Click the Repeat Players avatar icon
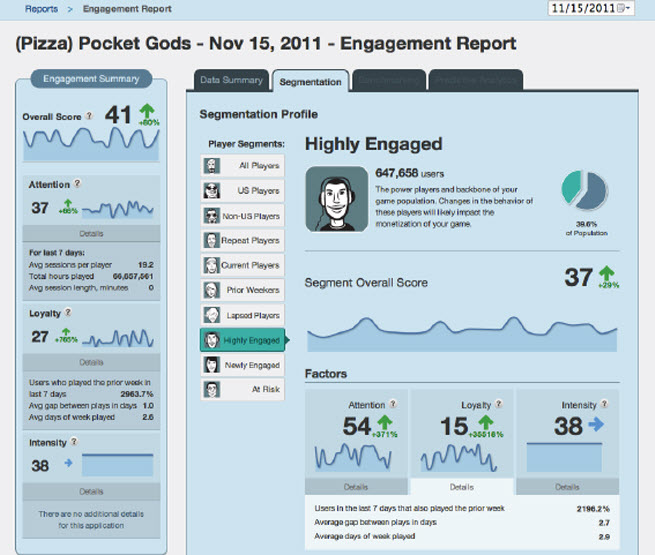This screenshot has height=555, width=655. 212,241
